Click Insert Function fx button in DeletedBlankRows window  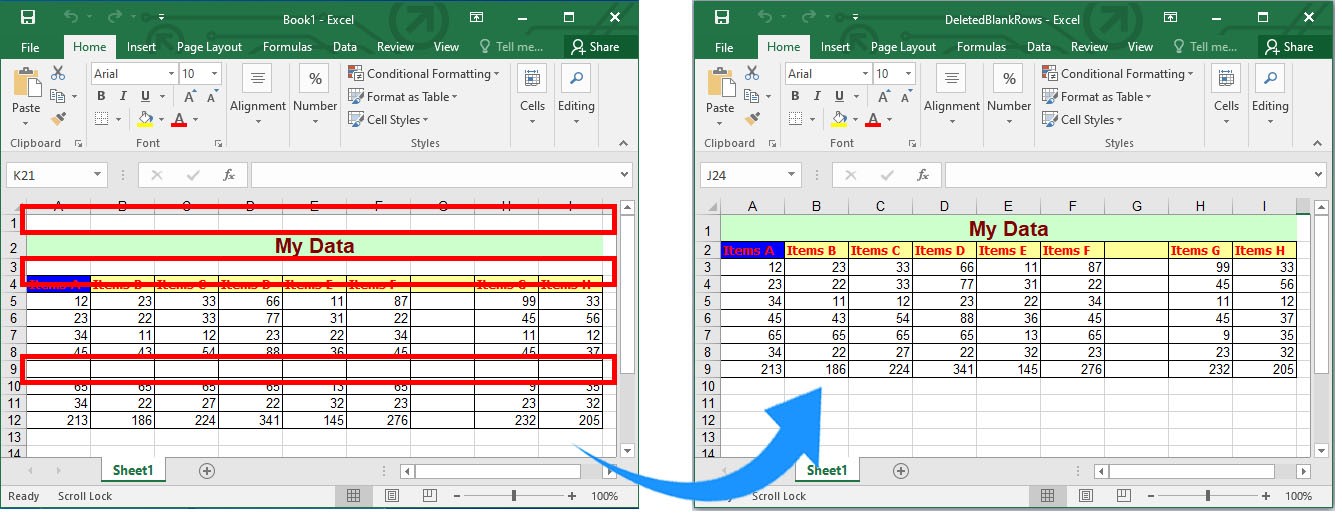922,175
